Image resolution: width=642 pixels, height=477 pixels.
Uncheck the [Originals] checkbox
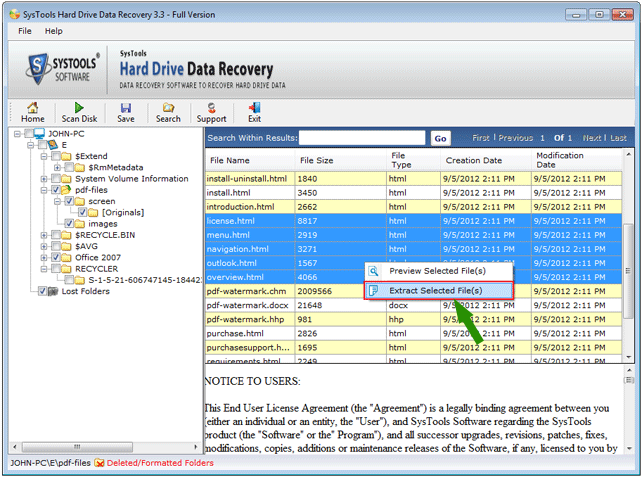[83, 212]
